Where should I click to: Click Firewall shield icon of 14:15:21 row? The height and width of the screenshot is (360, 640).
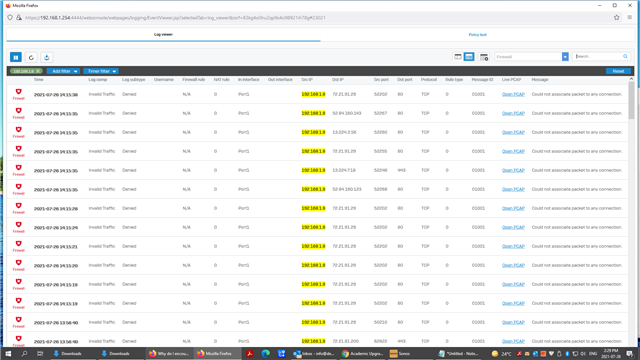18,245
